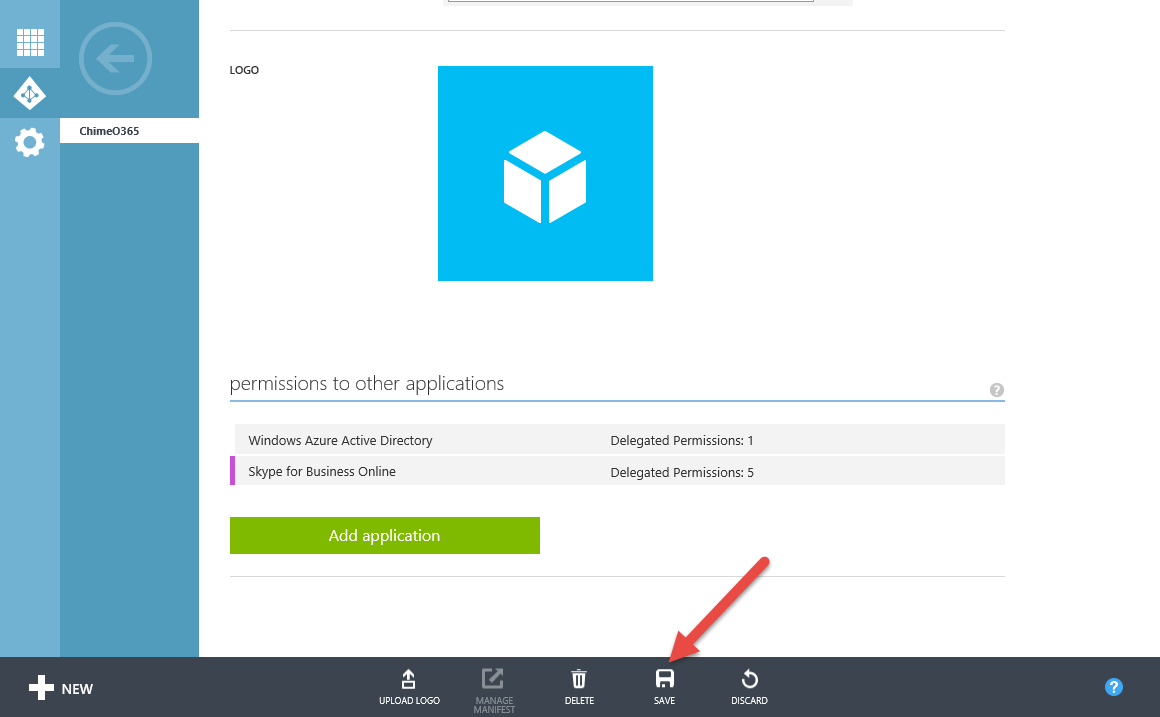Select ChimeO365 in the navigation list

point(129,131)
